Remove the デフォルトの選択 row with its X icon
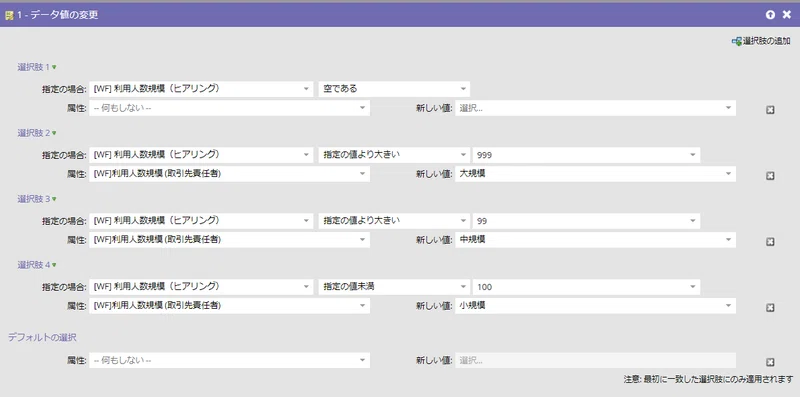 (x=770, y=362)
